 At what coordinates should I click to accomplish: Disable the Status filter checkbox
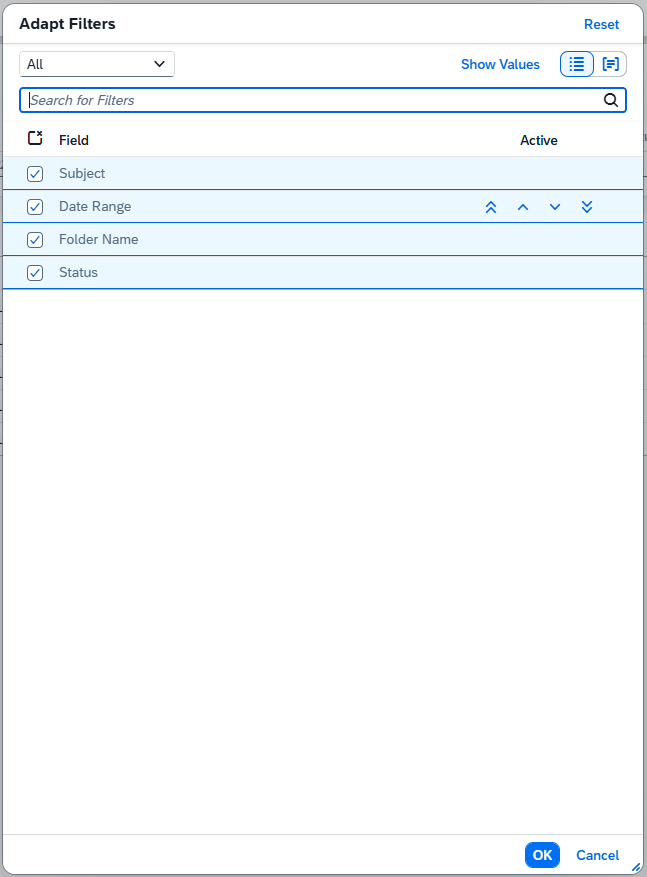35,273
